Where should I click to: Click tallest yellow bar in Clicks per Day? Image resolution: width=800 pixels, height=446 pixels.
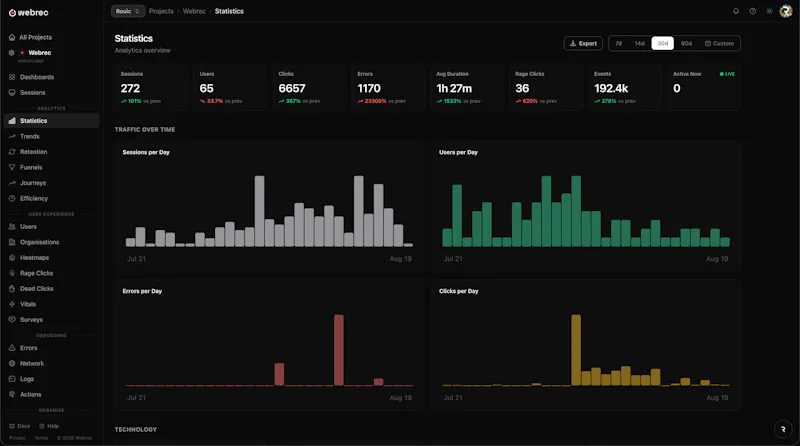coord(576,350)
